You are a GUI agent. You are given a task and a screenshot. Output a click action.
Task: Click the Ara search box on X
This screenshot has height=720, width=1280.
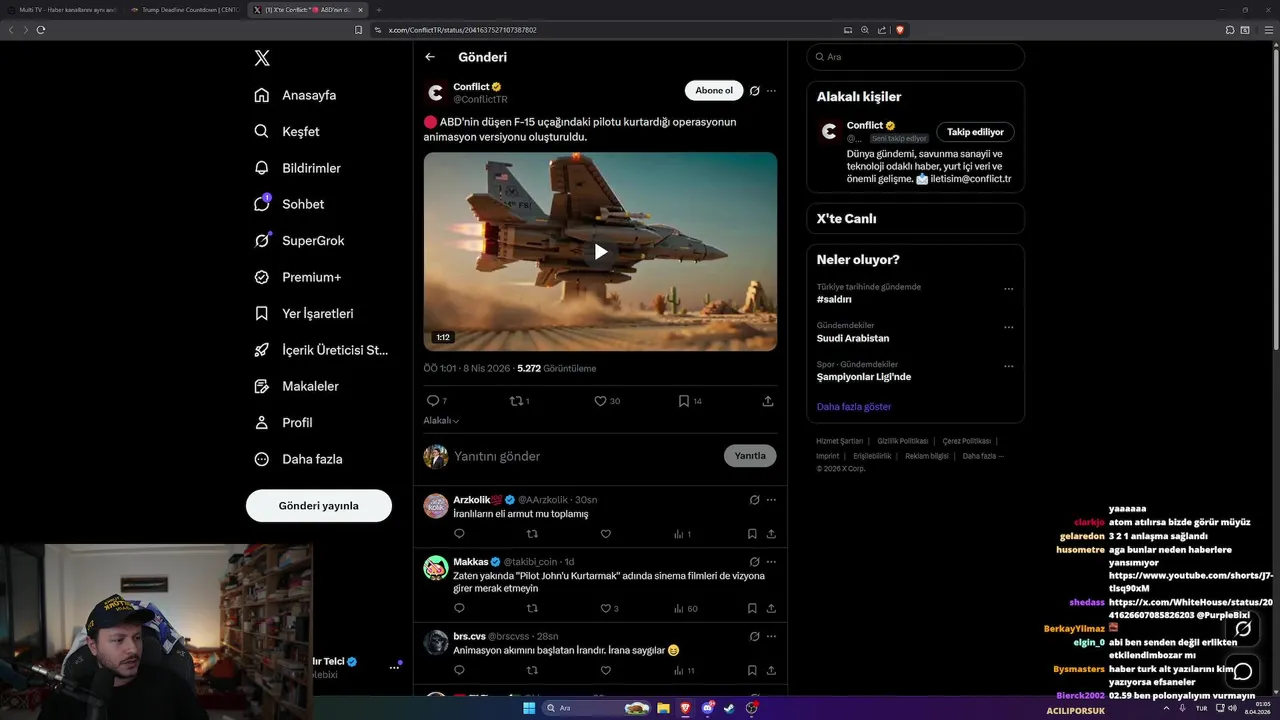pos(916,57)
